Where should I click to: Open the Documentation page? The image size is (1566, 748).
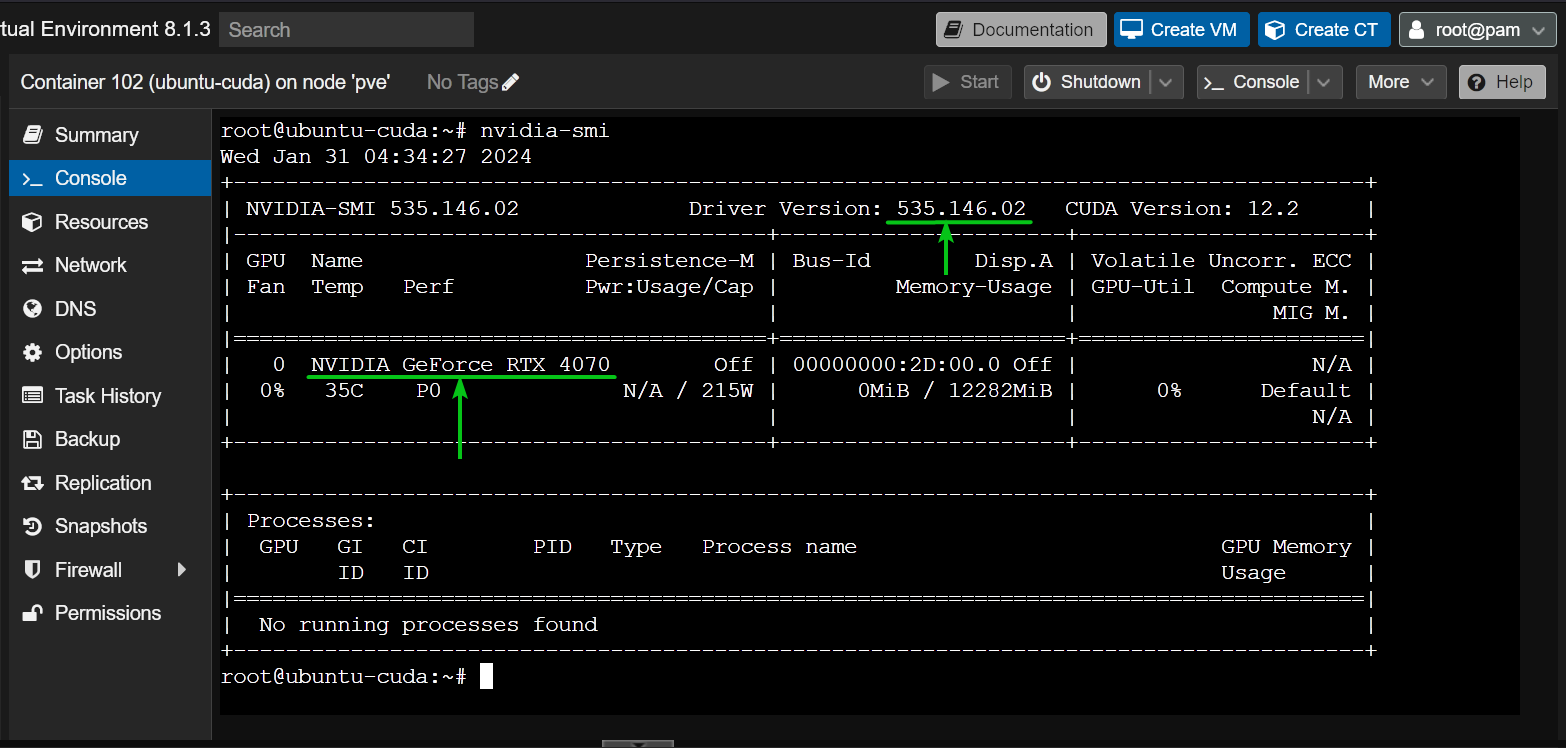[1021, 30]
